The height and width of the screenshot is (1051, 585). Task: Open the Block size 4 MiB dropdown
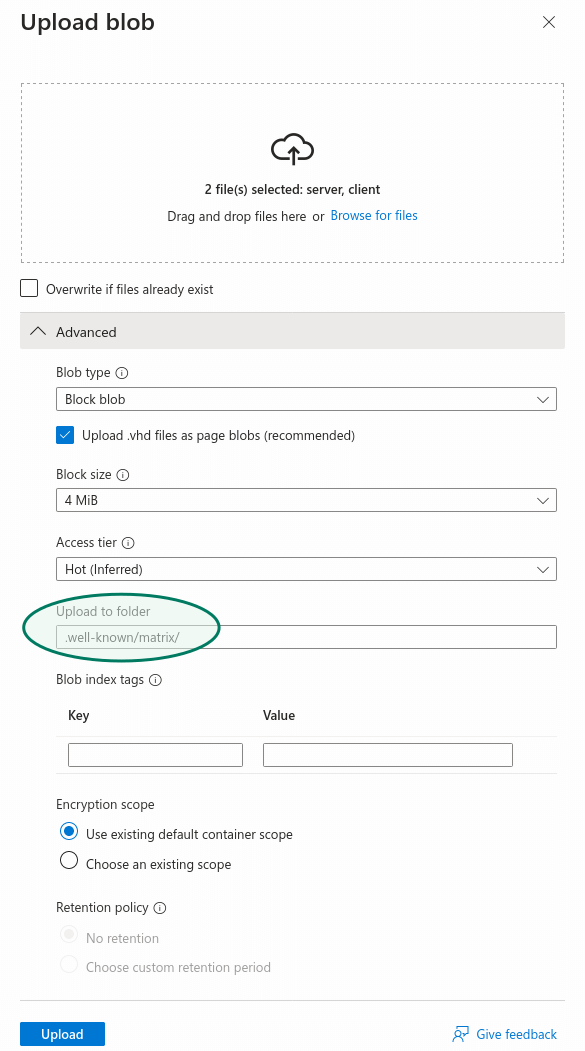click(306, 500)
